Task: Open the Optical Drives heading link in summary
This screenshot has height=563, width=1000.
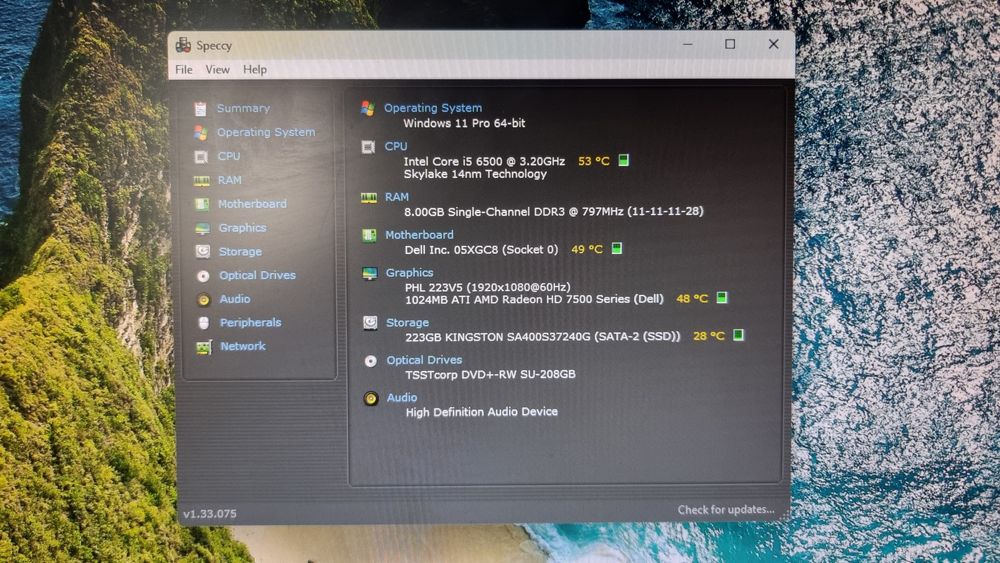Action: point(424,360)
